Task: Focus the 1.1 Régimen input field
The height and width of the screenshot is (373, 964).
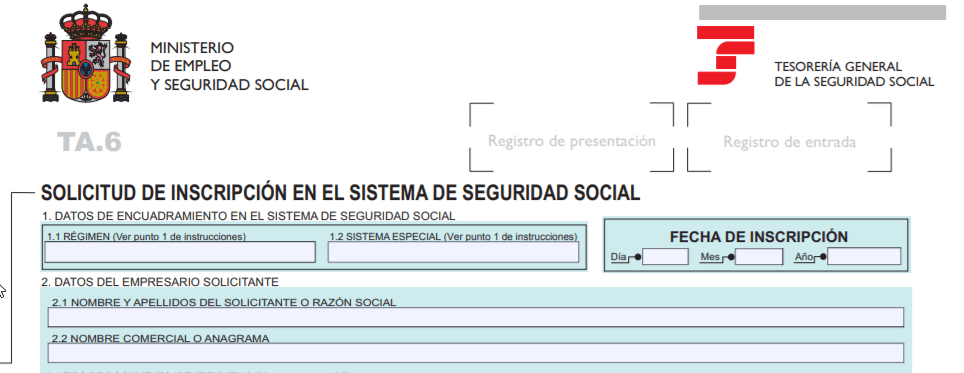Action: tap(180, 252)
